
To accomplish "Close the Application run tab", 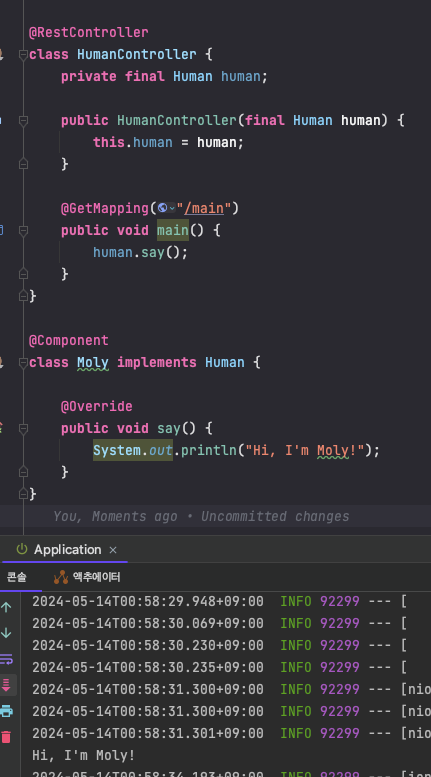I will coord(113,550).
